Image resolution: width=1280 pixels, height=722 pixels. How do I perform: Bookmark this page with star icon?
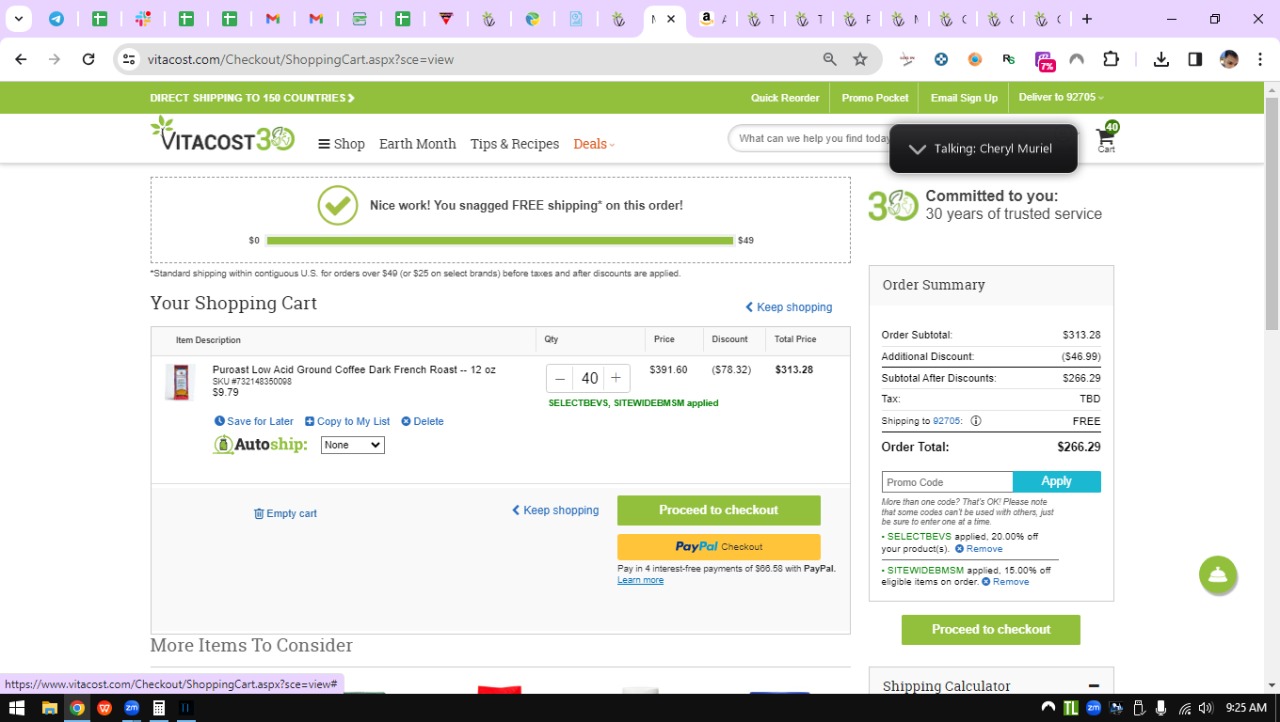pos(860,59)
